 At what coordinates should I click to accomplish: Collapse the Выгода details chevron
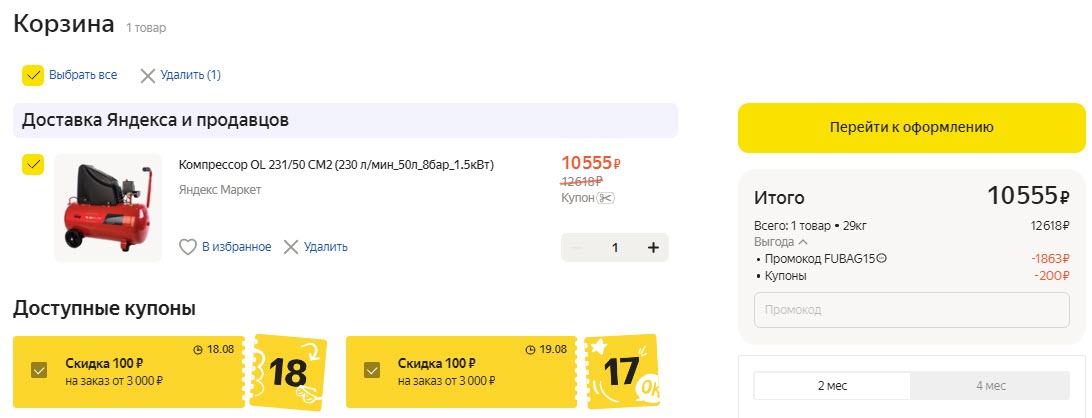pyautogui.click(x=803, y=242)
